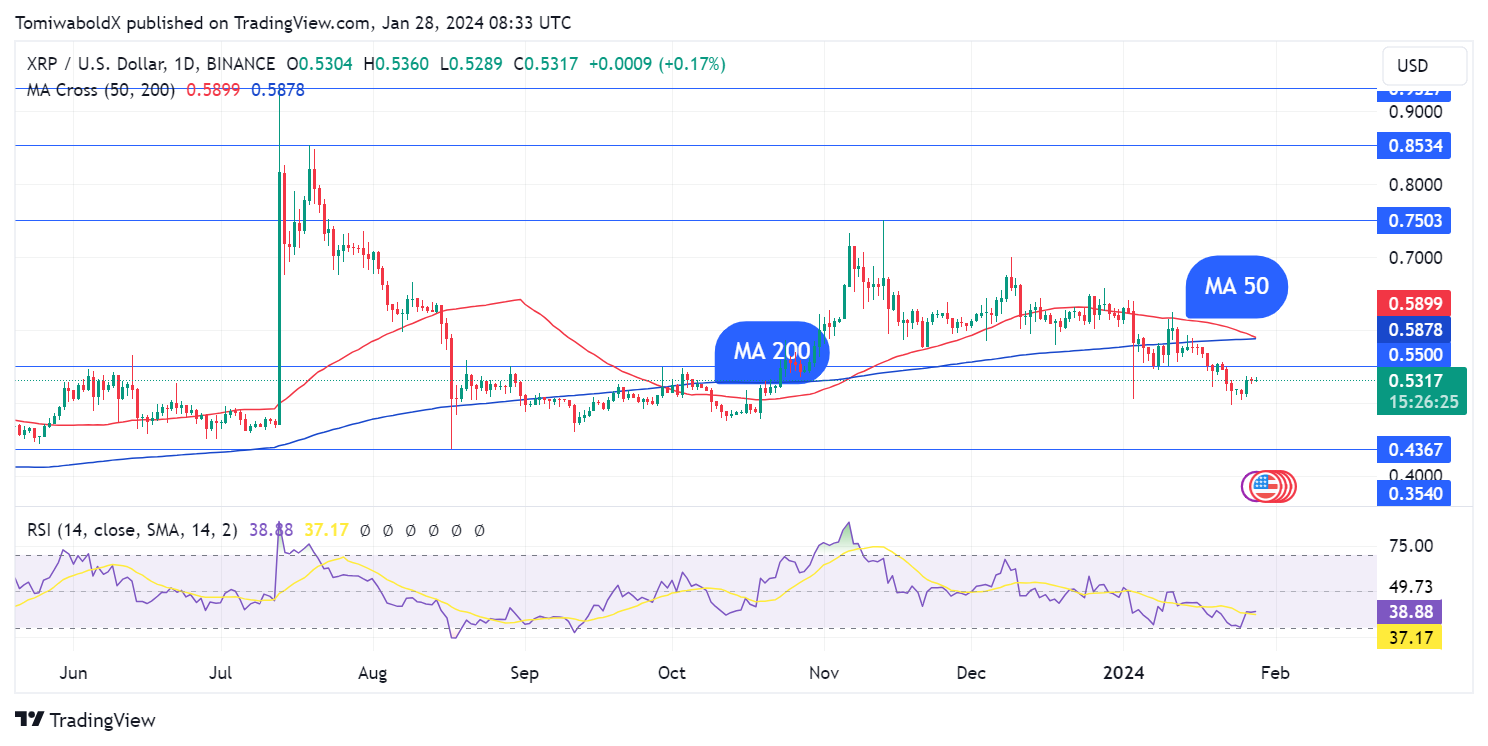Click the purple 38.88 value in RSI legend
The width and height of the screenshot is (1488, 746).
[273, 530]
